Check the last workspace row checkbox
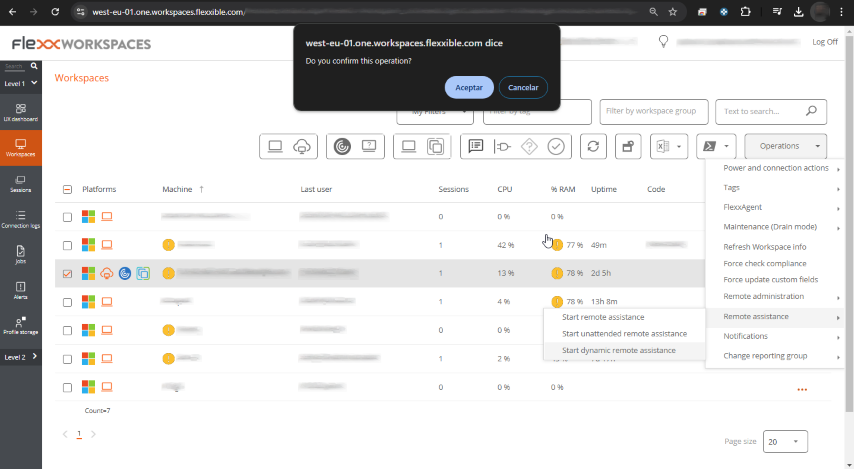 tap(67, 387)
